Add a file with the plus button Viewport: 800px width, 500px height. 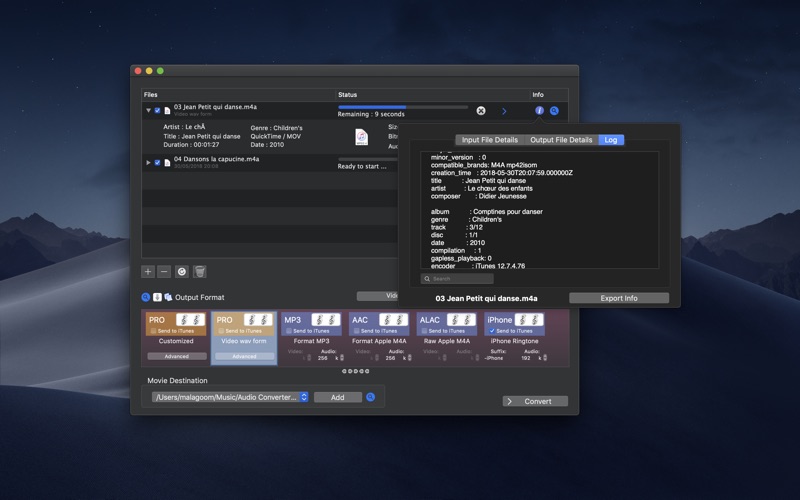[x=148, y=271]
